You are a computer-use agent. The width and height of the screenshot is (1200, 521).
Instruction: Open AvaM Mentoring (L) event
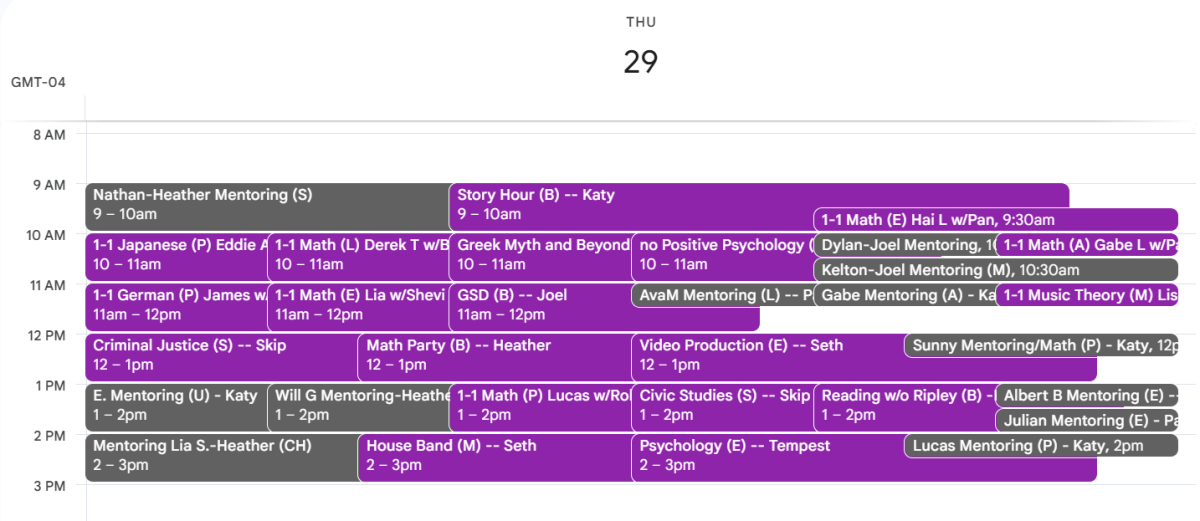pyautogui.click(x=723, y=295)
